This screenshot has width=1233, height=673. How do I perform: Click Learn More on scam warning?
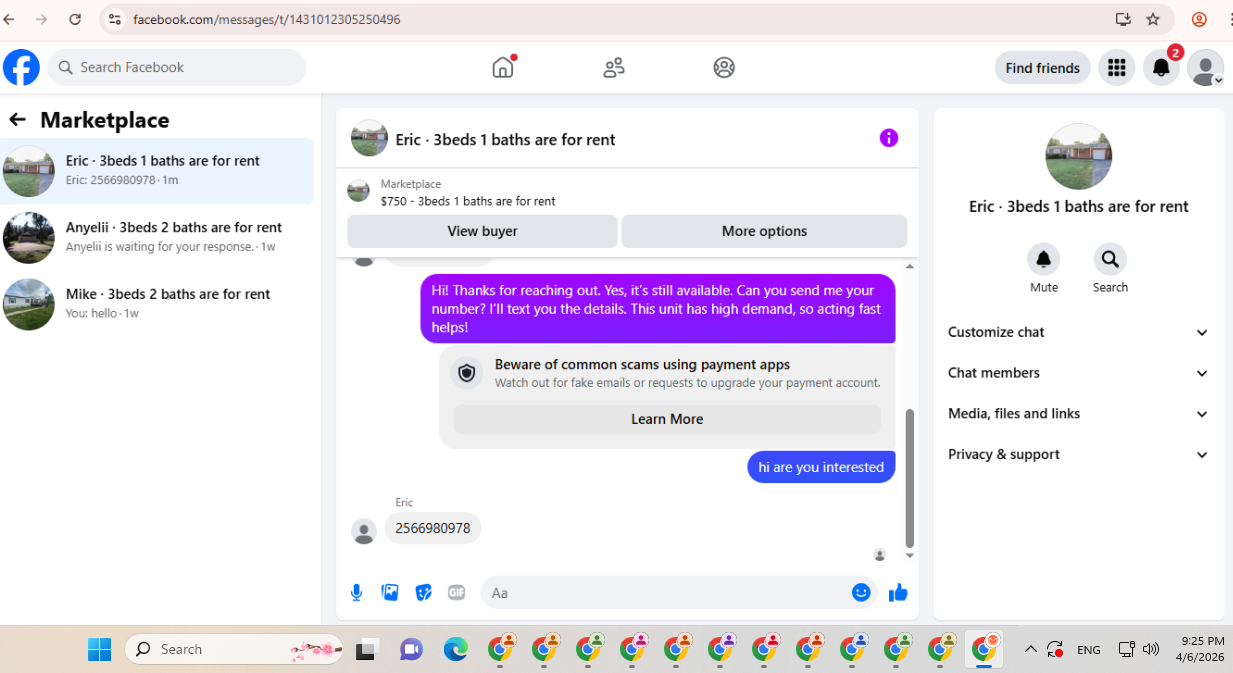point(667,419)
